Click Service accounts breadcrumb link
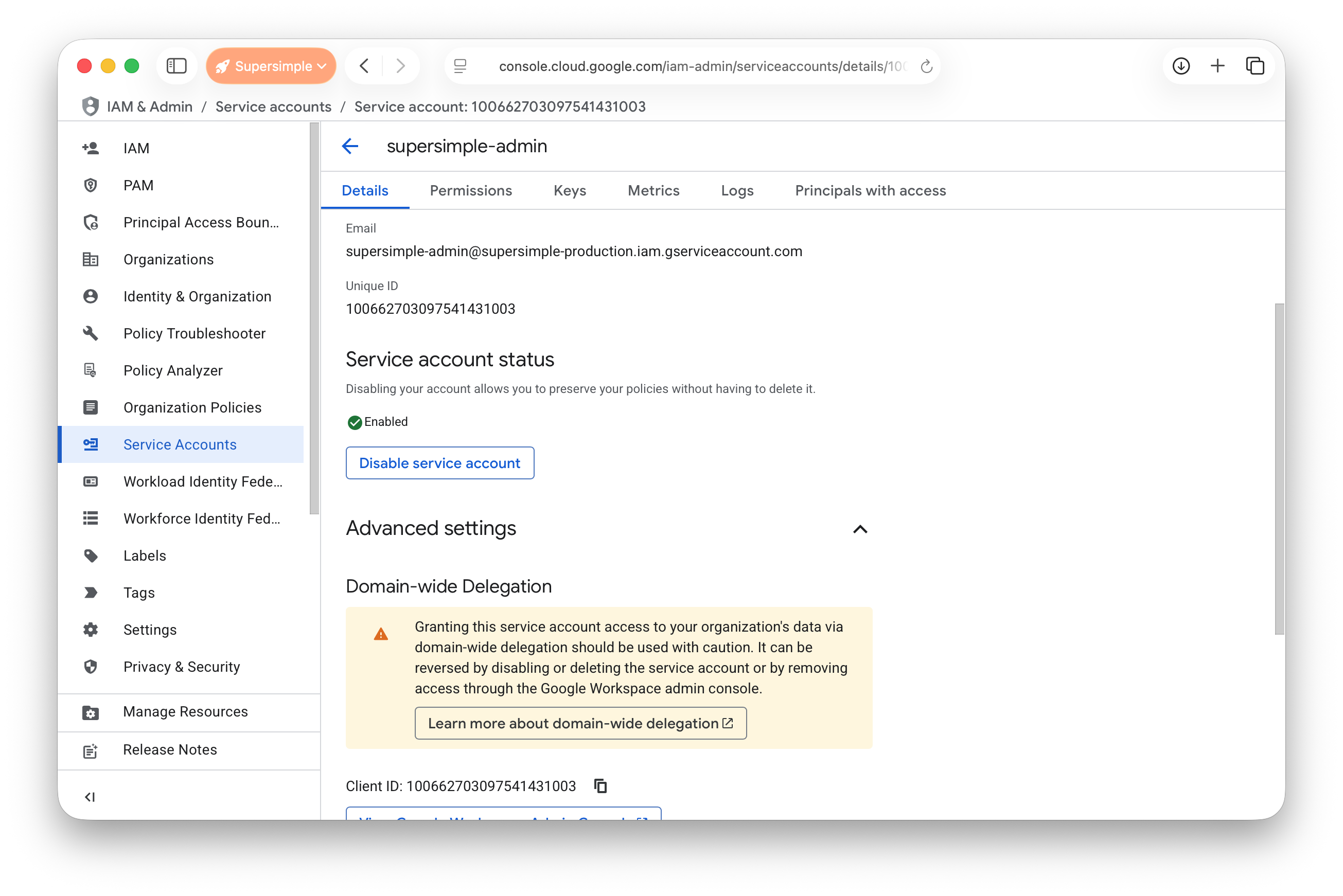1343x896 pixels. (x=273, y=106)
